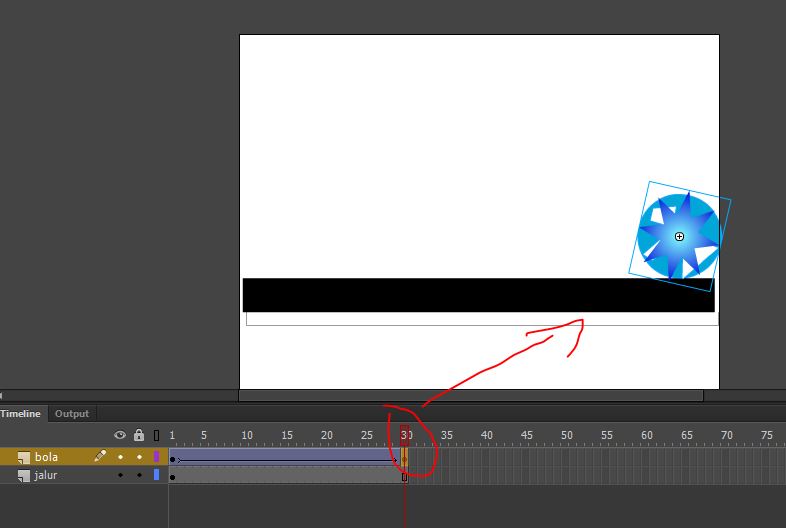Click the eye icon in the layer header
This screenshot has height=528, width=786.
120,435
